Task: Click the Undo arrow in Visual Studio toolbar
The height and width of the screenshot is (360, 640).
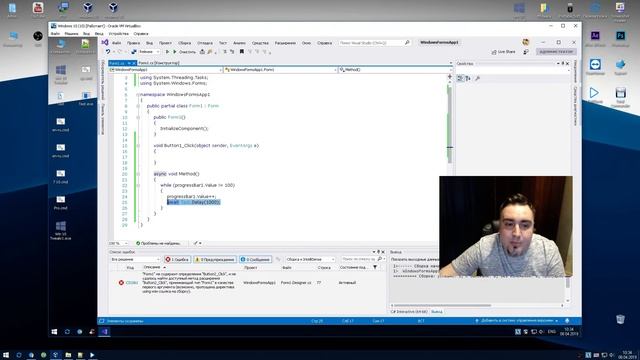Action: [108, 52]
